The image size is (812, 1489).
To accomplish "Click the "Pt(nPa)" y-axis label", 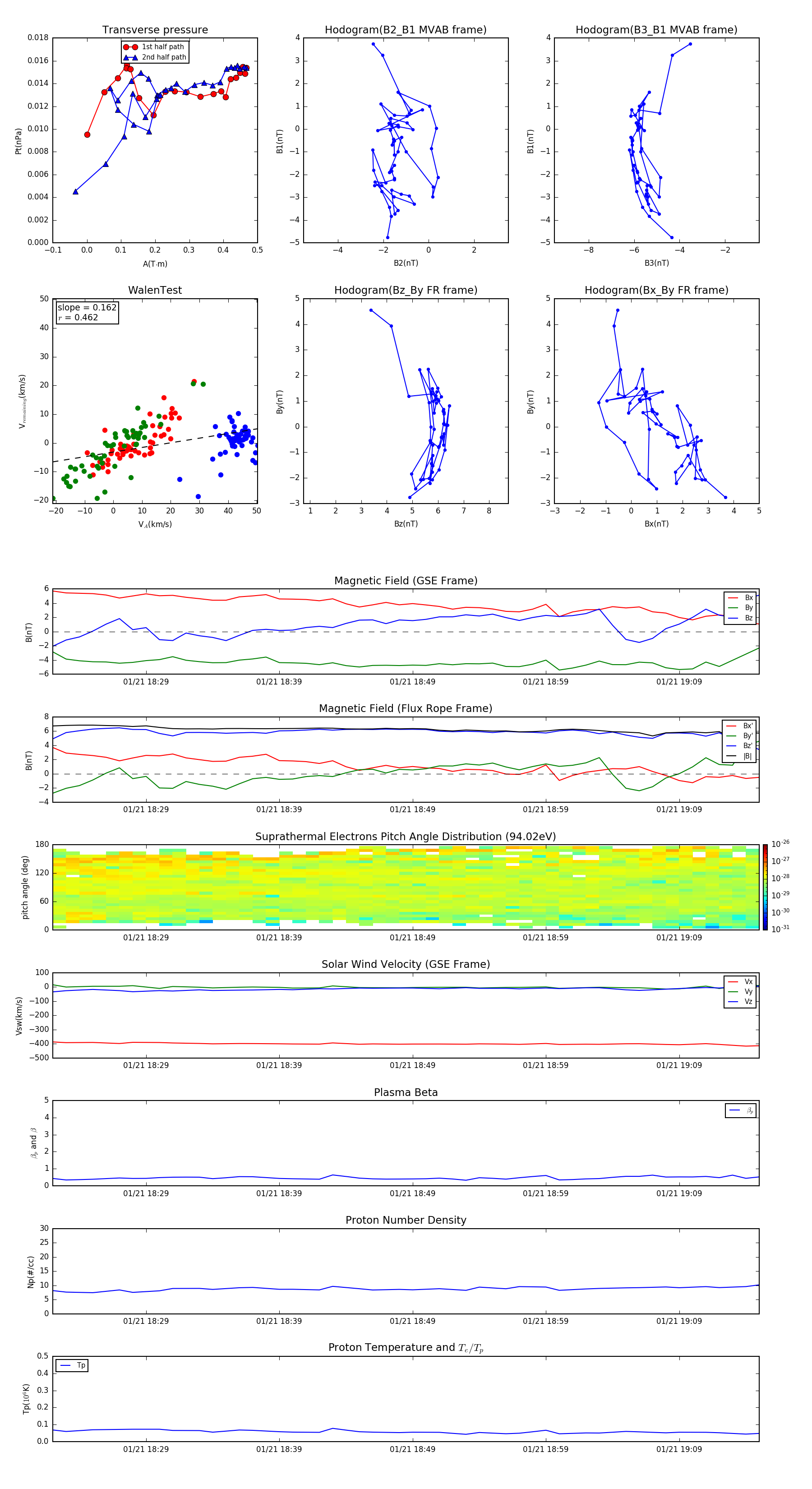I will [18, 140].
